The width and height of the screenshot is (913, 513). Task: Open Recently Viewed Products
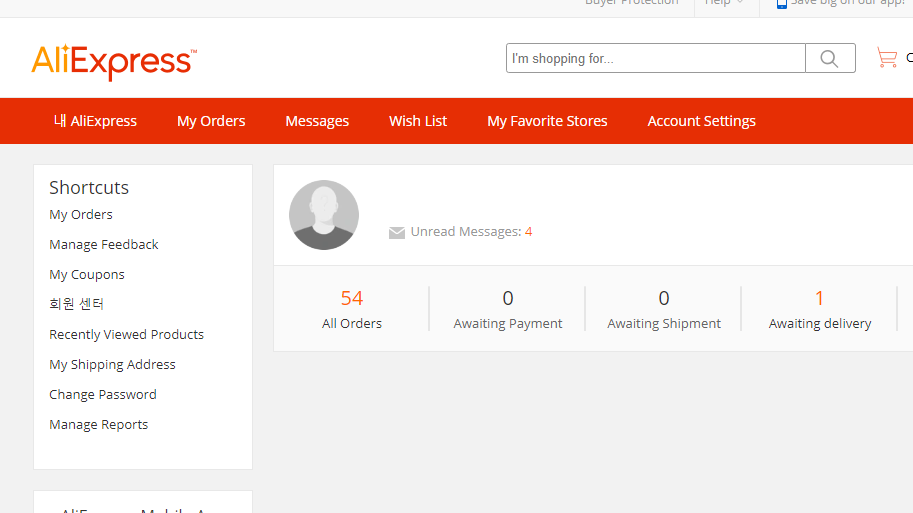126,334
